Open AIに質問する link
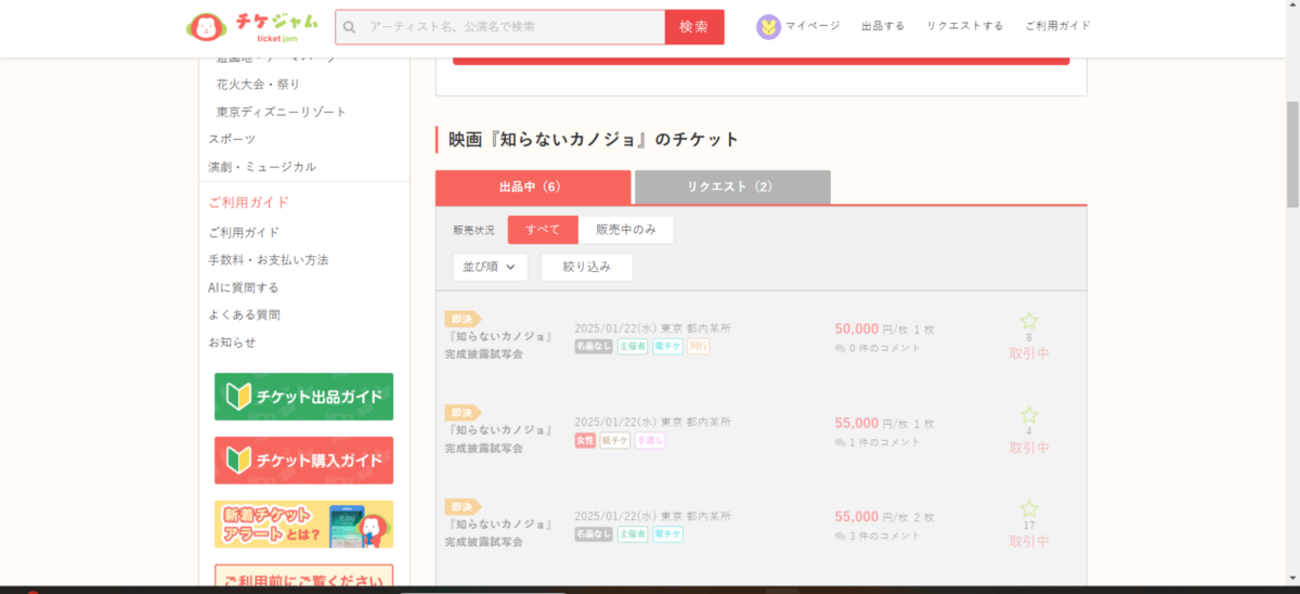This screenshot has height=594, width=1300. click(244, 288)
